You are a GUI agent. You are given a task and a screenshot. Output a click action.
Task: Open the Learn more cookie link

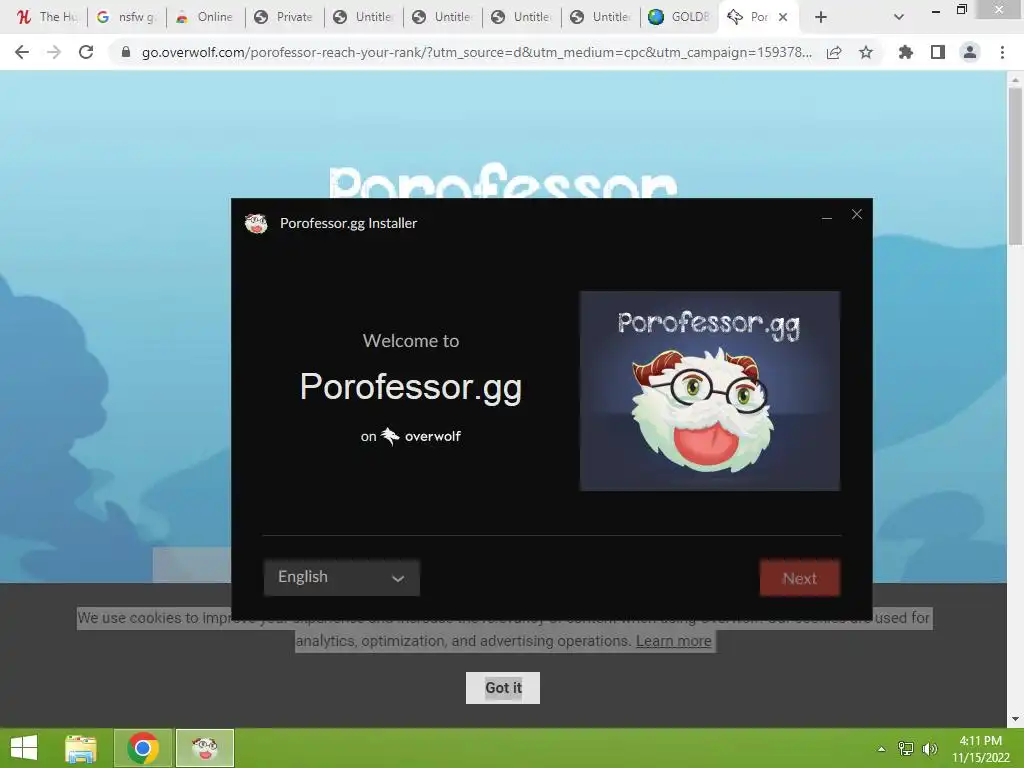(x=673, y=641)
